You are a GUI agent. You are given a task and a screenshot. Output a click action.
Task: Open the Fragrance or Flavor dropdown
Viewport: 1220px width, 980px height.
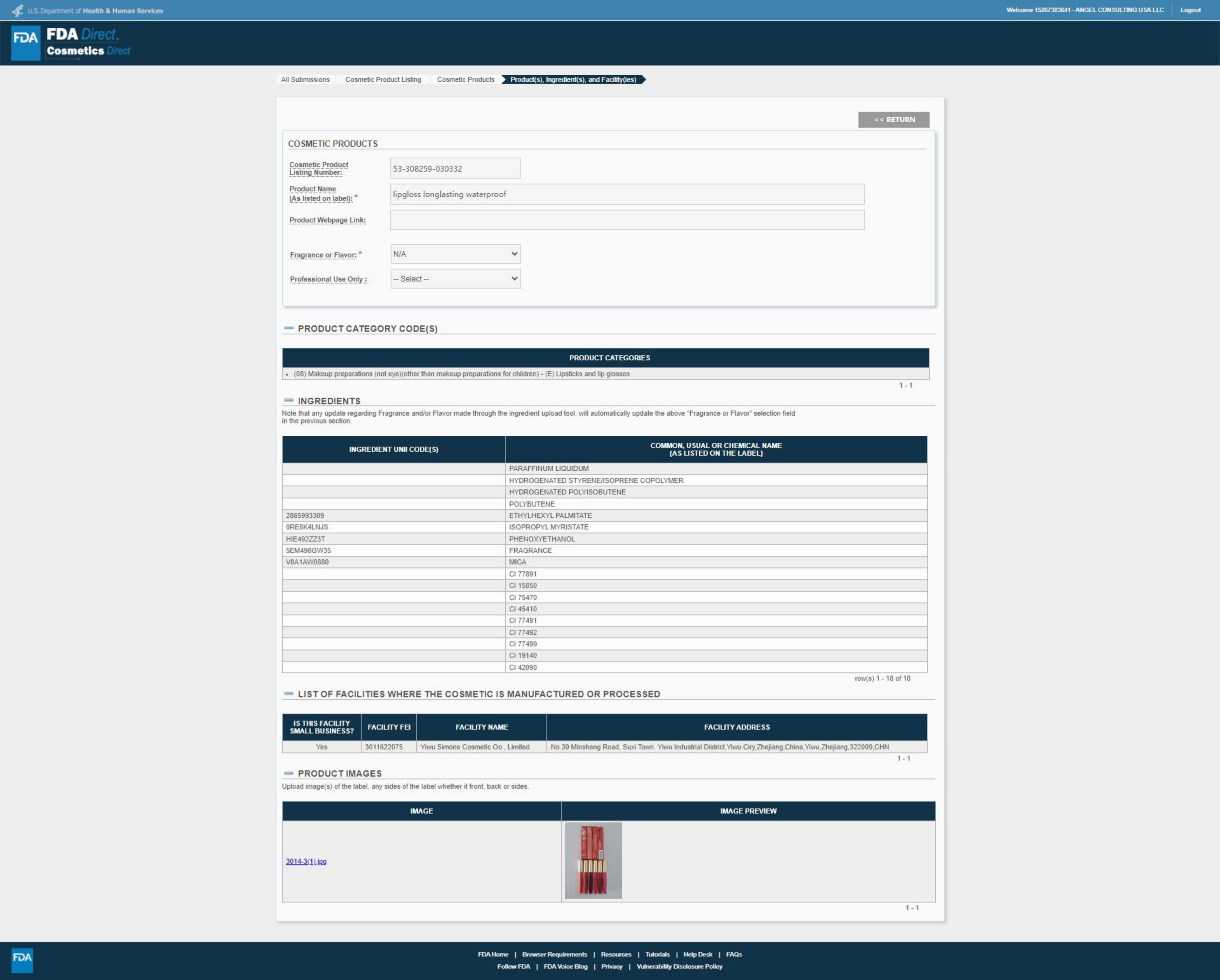(x=455, y=254)
